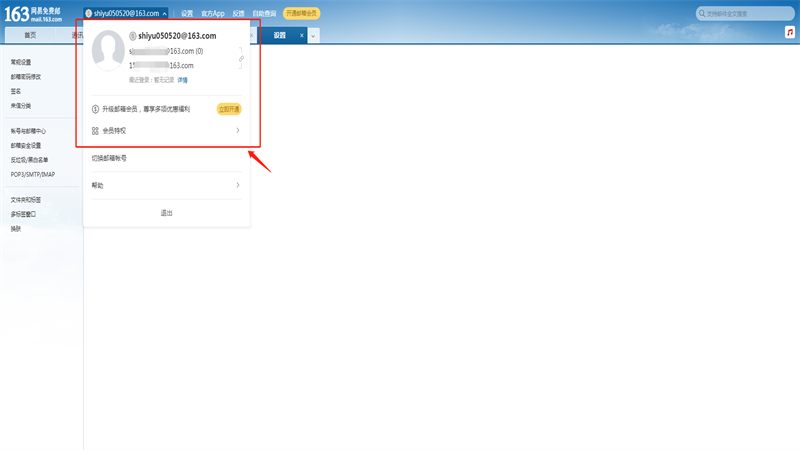This screenshot has height=450, width=800.
Task: Open 官方App link in the header
Action: click(x=213, y=14)
